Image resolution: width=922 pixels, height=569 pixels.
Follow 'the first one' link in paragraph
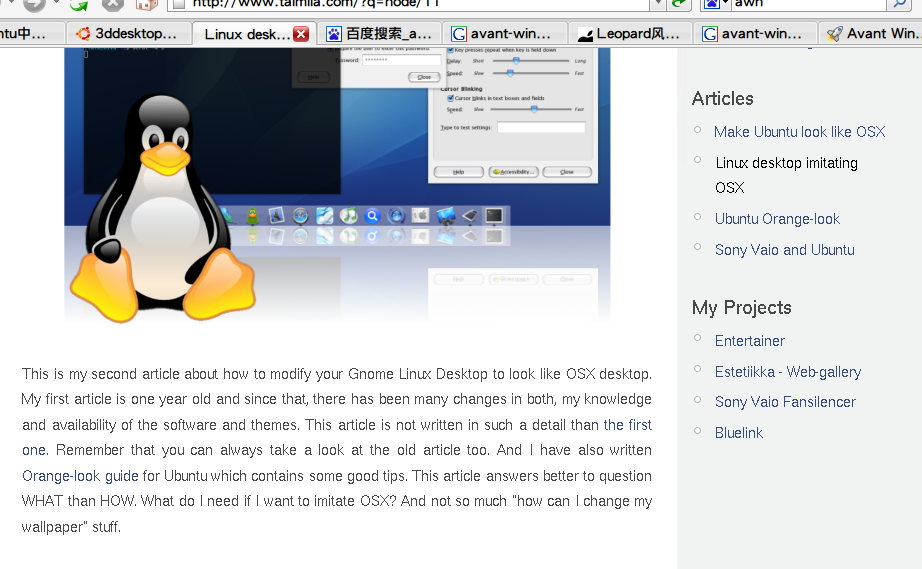pos(627,425)
